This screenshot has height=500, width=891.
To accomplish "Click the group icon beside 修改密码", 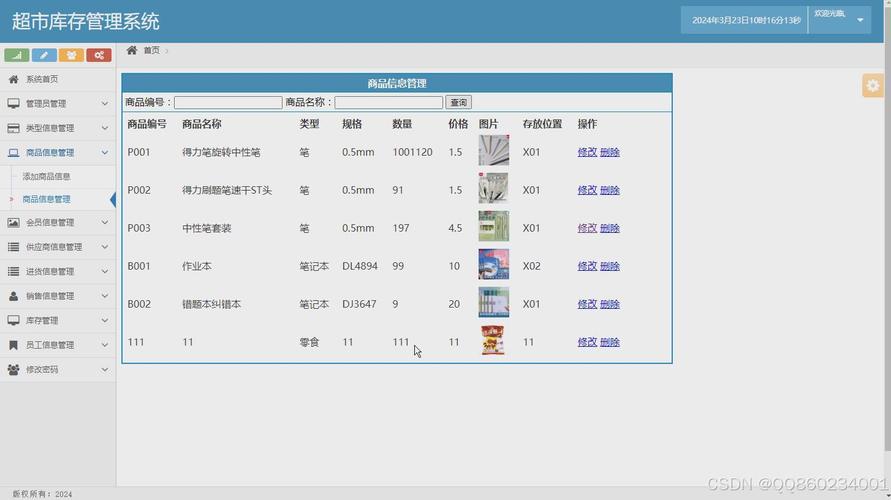I will point(14,369).
